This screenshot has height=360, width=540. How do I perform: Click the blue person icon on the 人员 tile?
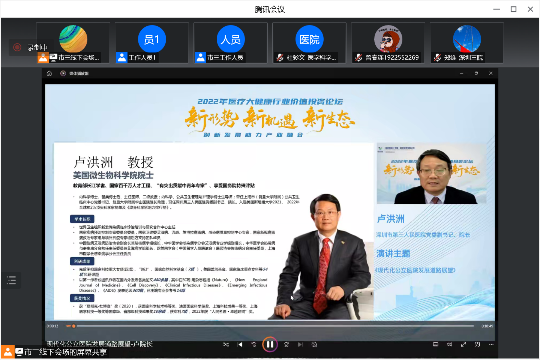click(200, 58)
